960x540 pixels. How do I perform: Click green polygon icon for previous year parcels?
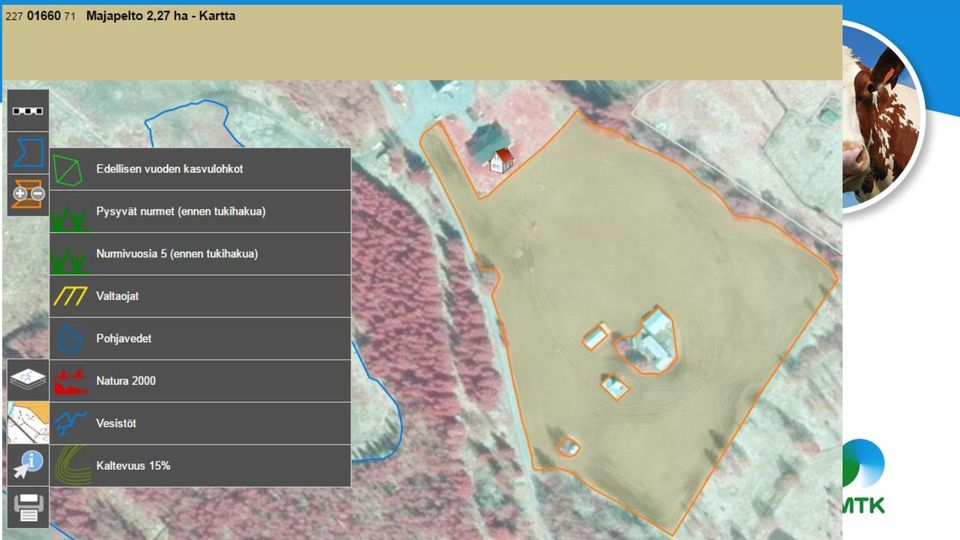pyautogui.click(x=68, y=170)
